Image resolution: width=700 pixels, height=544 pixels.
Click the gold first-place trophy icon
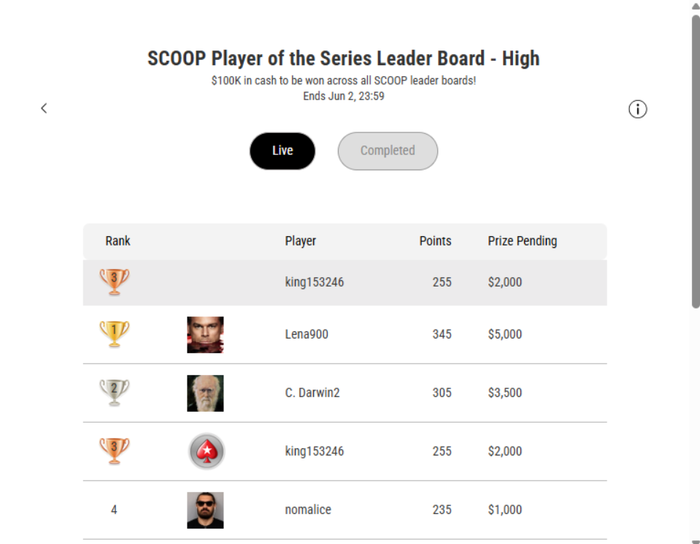(x=114, y=333)
